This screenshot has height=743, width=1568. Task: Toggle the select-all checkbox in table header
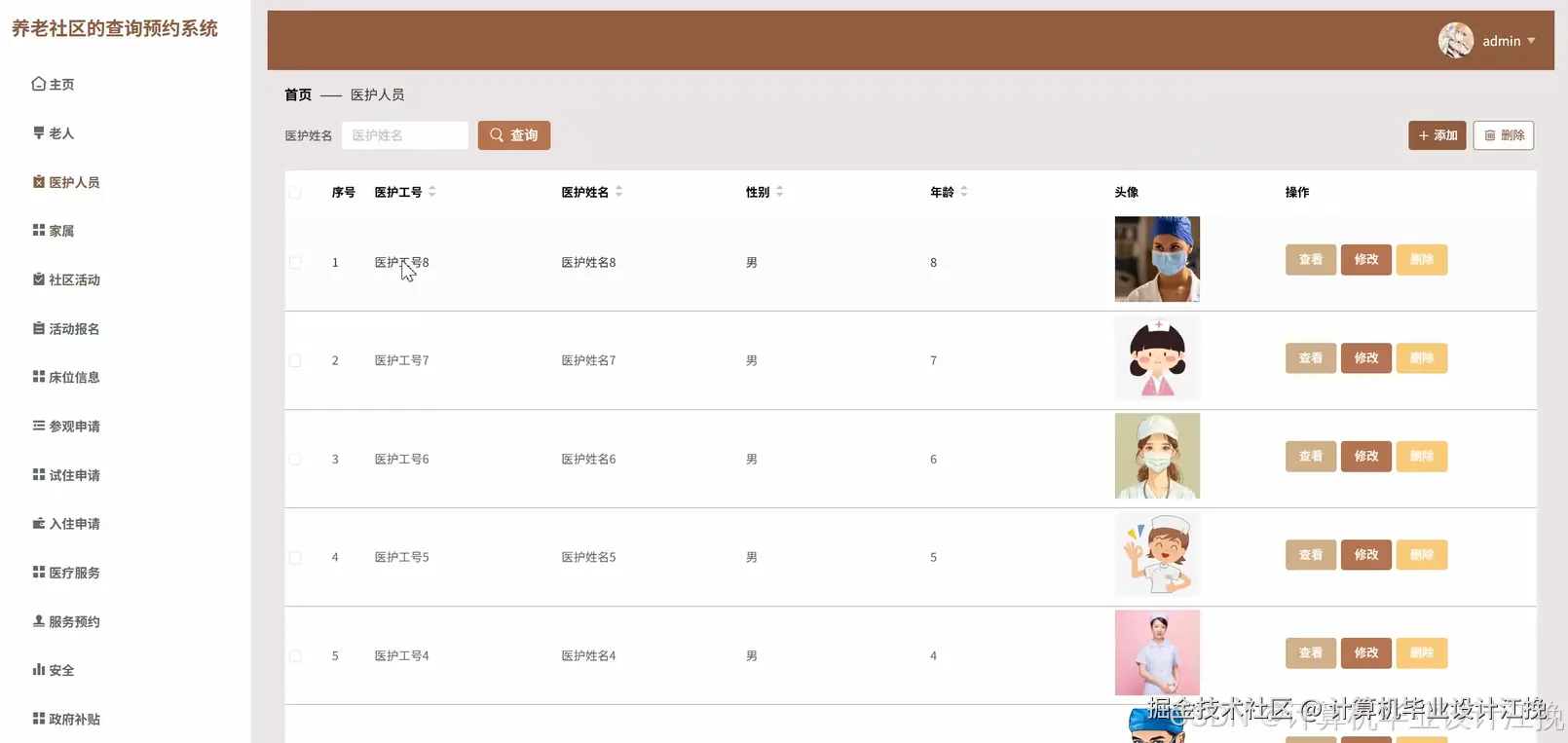(x=295, y=193)
